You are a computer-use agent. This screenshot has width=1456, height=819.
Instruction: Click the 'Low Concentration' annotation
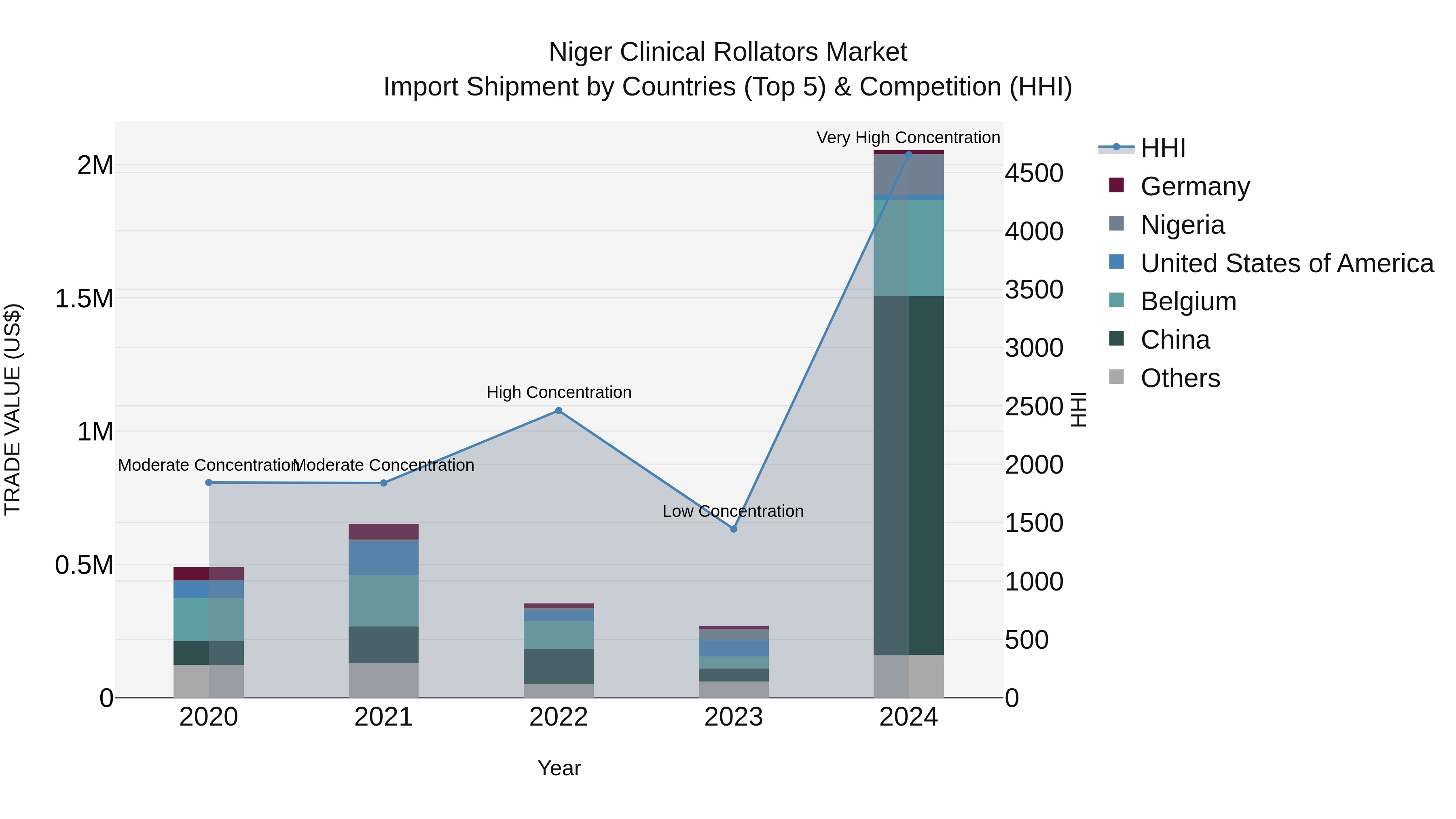(x=733, y=511)
